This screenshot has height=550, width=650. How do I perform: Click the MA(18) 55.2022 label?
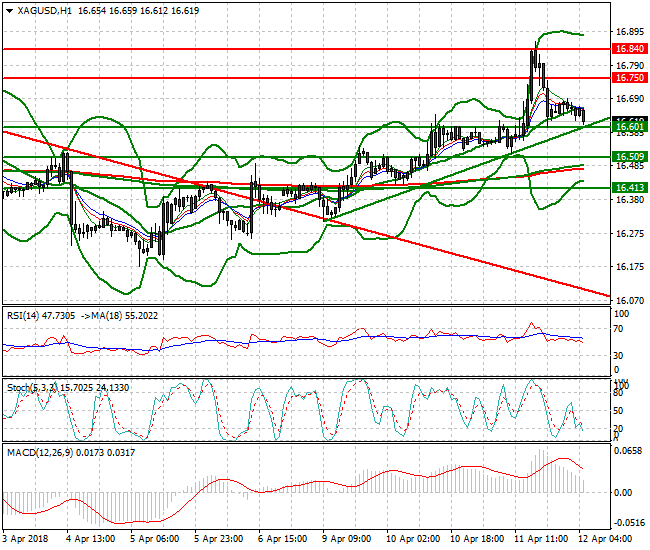[125, 316]
